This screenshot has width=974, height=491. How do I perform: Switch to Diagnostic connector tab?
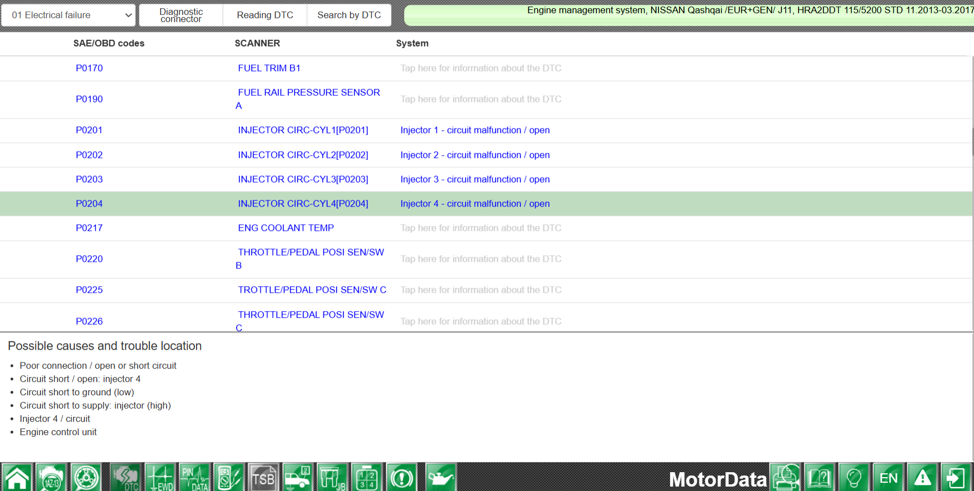tap(181, 15)
